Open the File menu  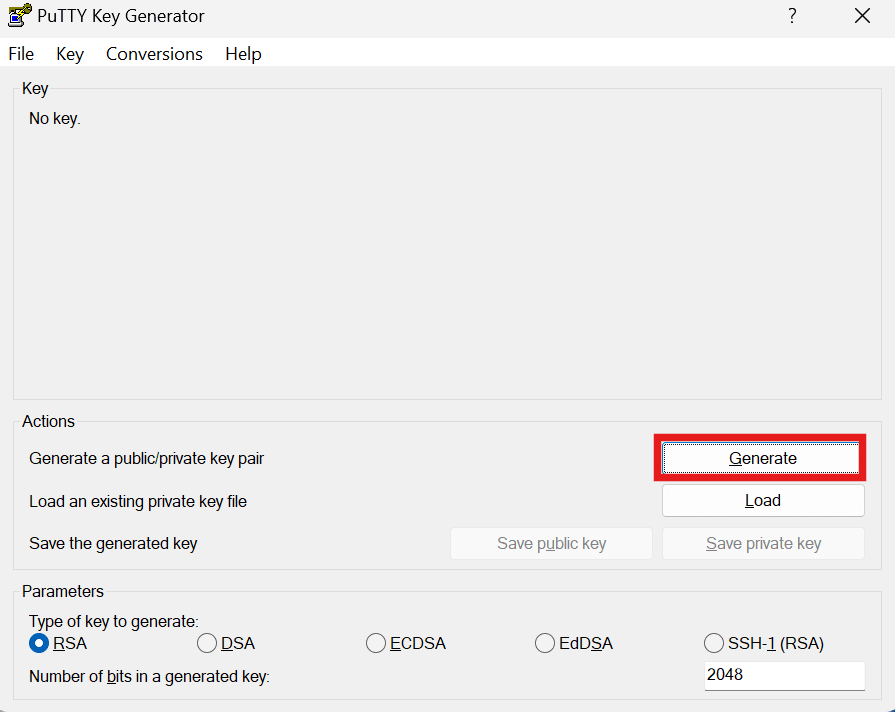pos(21,54)
